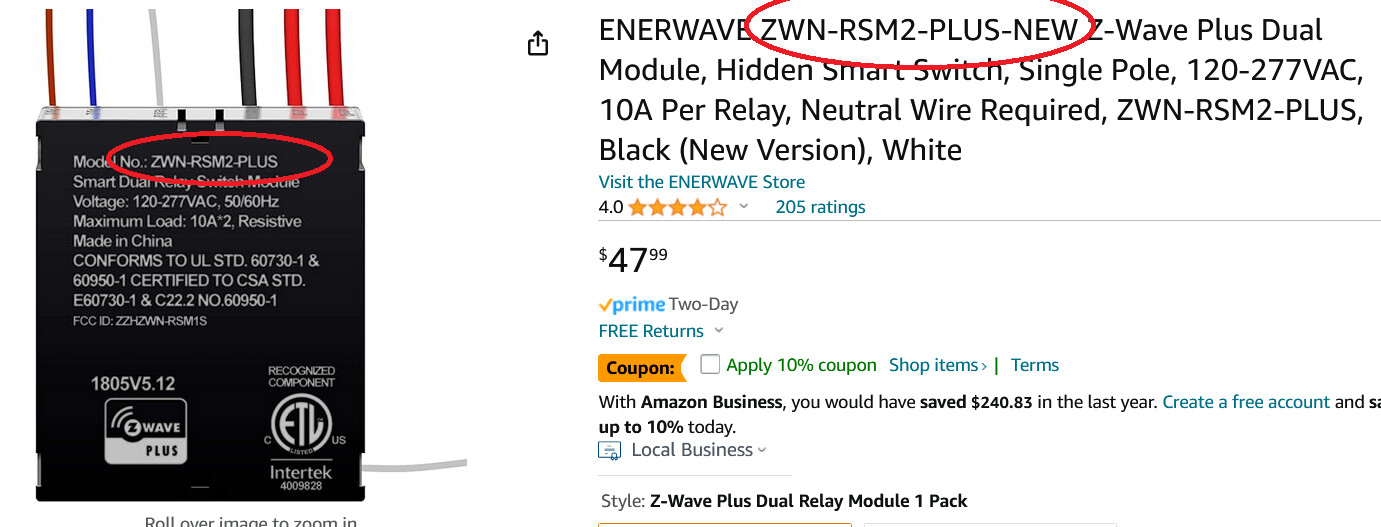Screen dimensions: 1381x527
Task: Expand the star rating breakdown chevron
Action: pos(744,207)
